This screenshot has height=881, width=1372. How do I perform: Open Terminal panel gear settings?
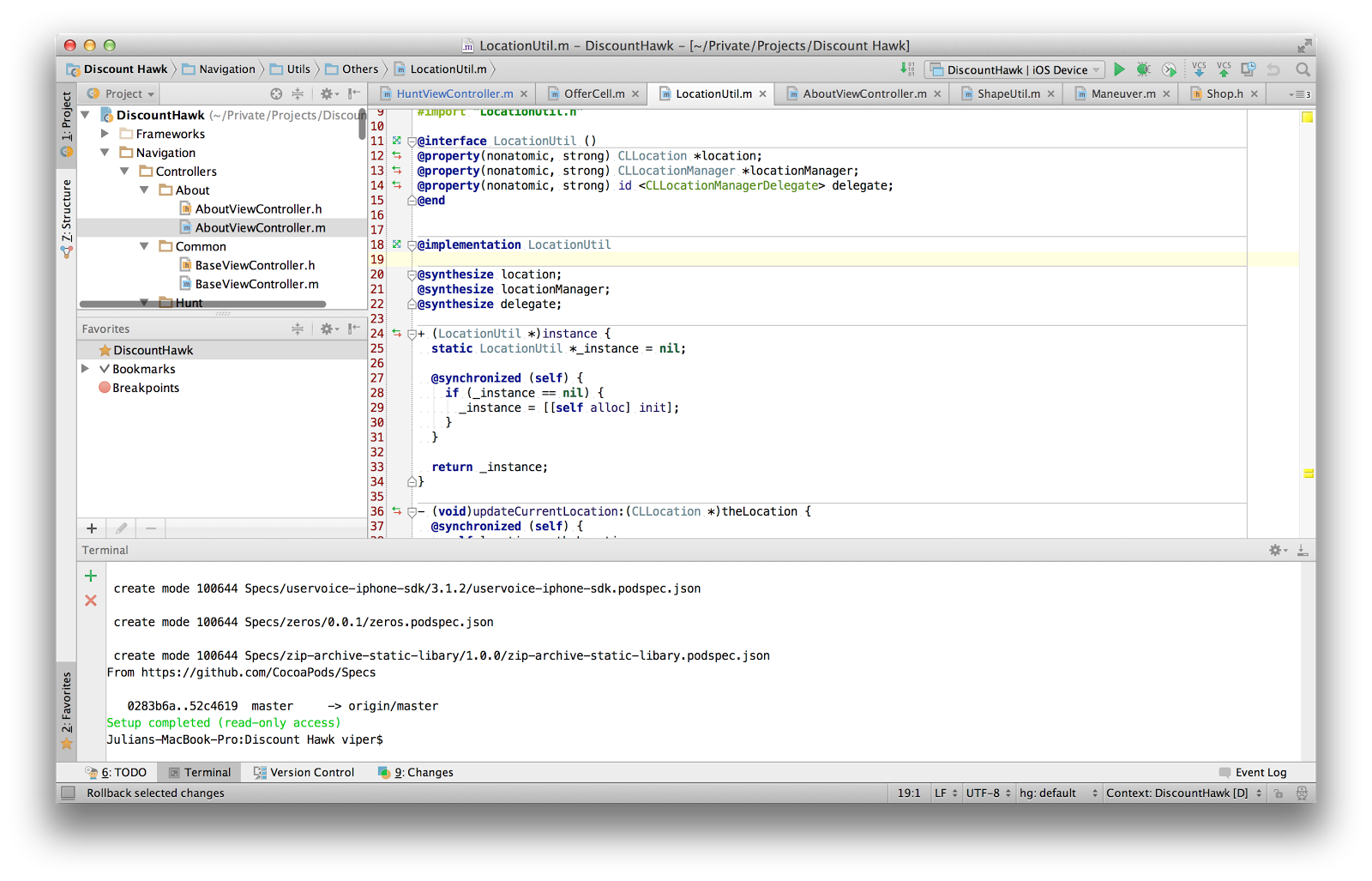(1278, 550)
